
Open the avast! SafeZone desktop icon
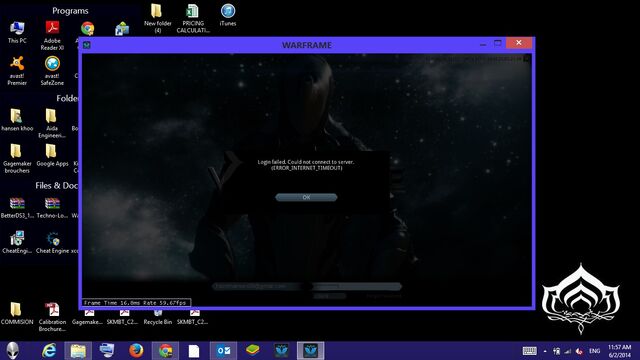point(52,71)
